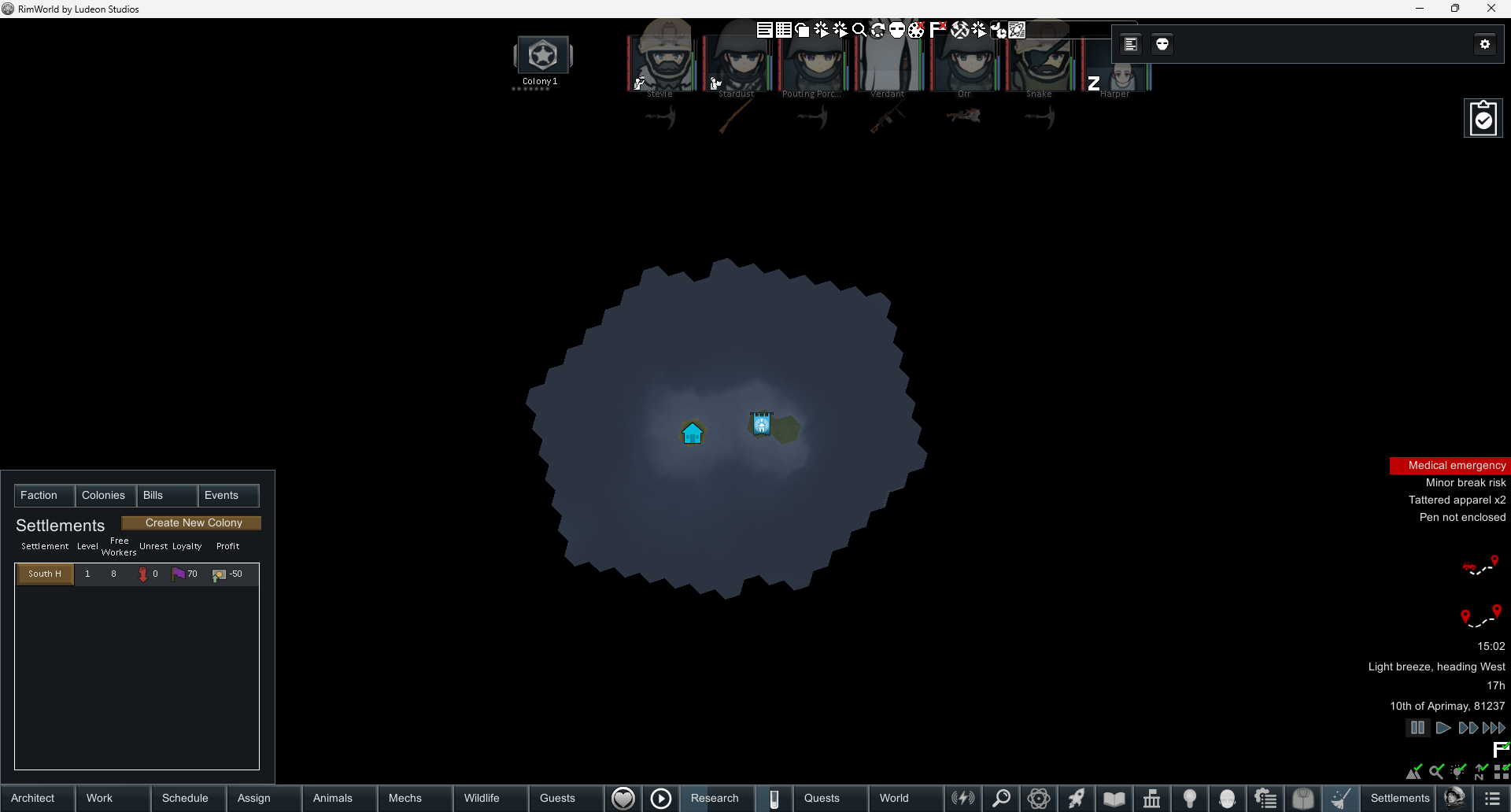Click the wrench with clock icon

(998, 30)
